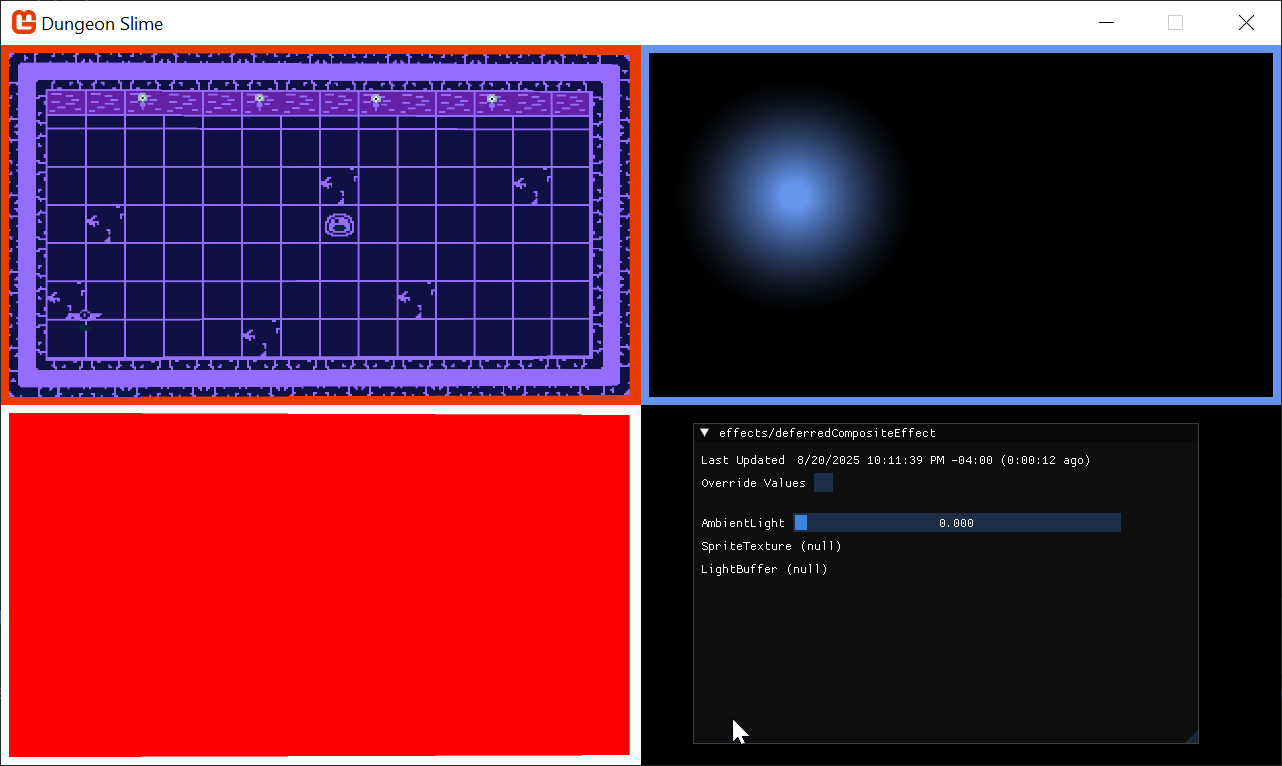Click the first wall torch from the left
Image resolution: width=1282 pixels, height=766 pixels.
(143, 99)
